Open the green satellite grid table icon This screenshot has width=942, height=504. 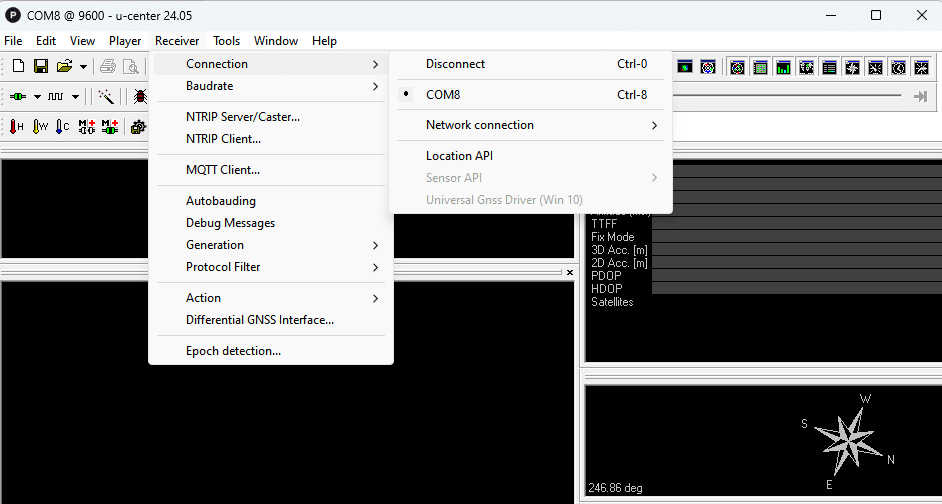point(761,67)
